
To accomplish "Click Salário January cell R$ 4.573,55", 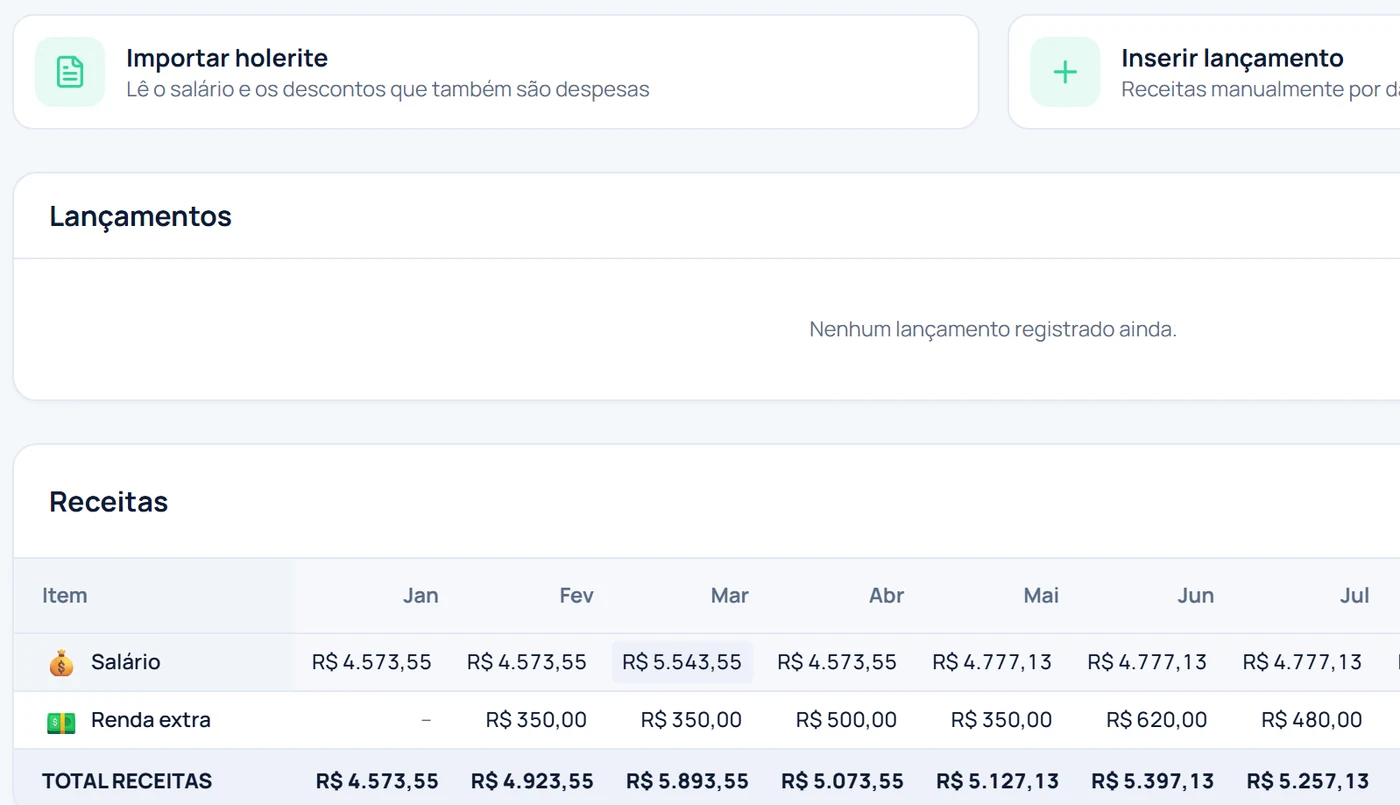I will tap(372, 662).
